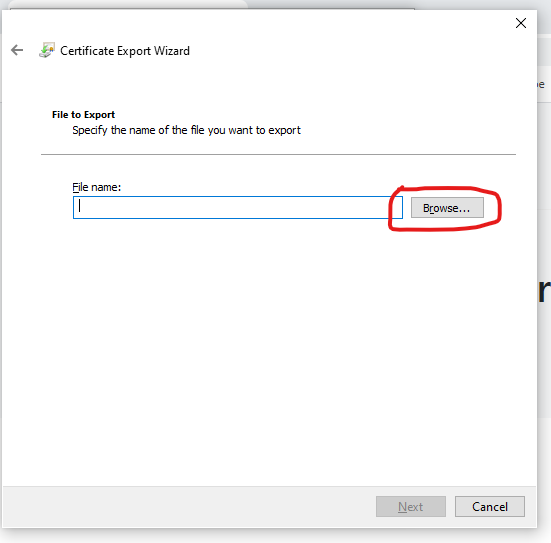Click the File name: label
The height and width of the screenshot is (543, 551).
(x=96, y=187)
